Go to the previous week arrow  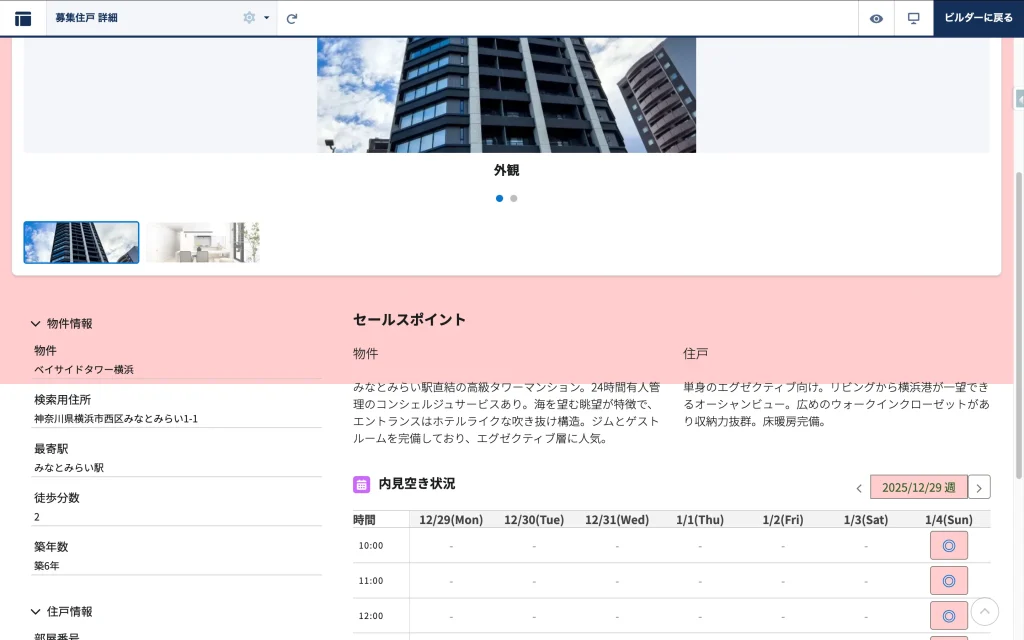[858, 488]
